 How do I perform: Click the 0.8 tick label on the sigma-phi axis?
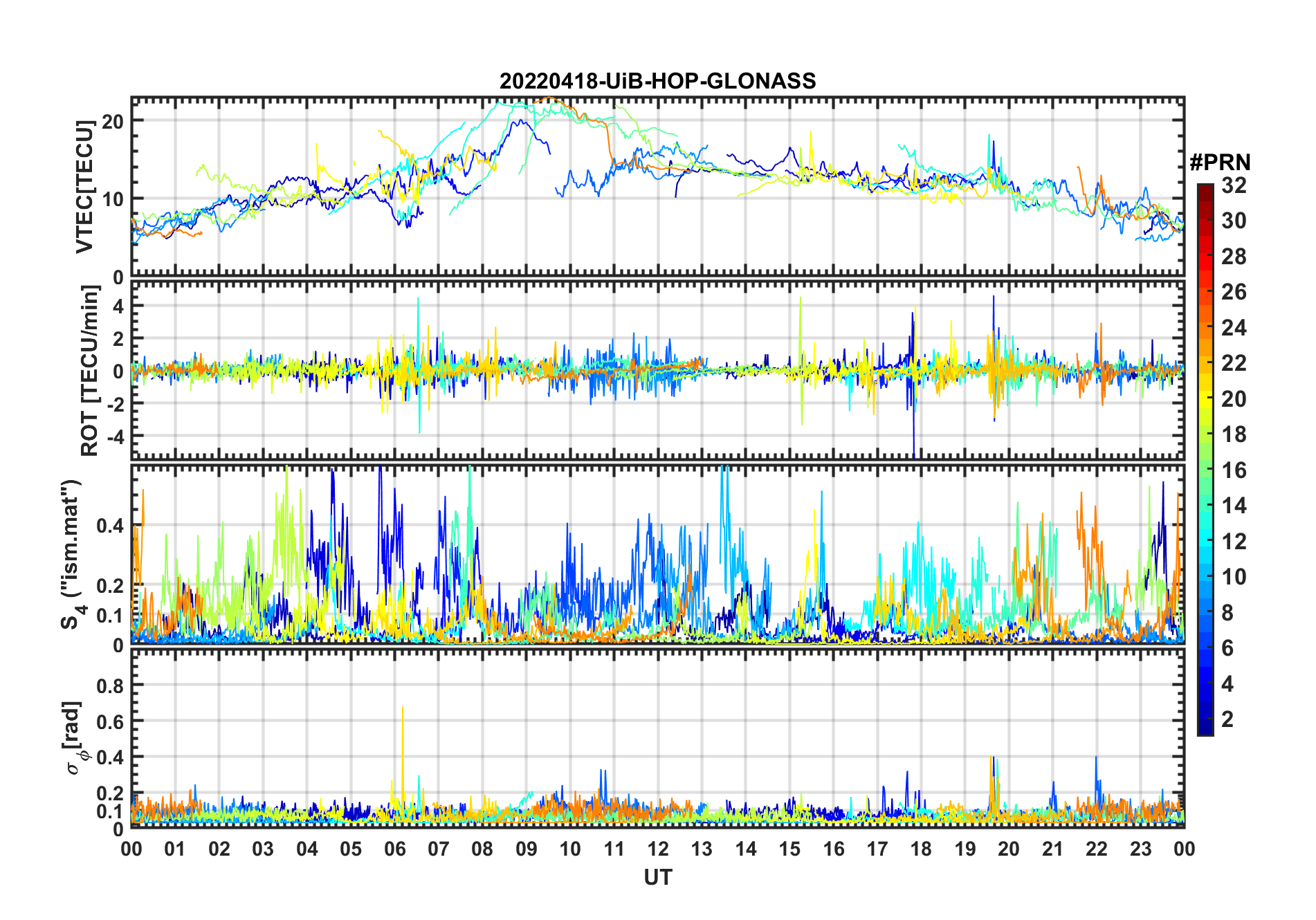click(110, 686)
